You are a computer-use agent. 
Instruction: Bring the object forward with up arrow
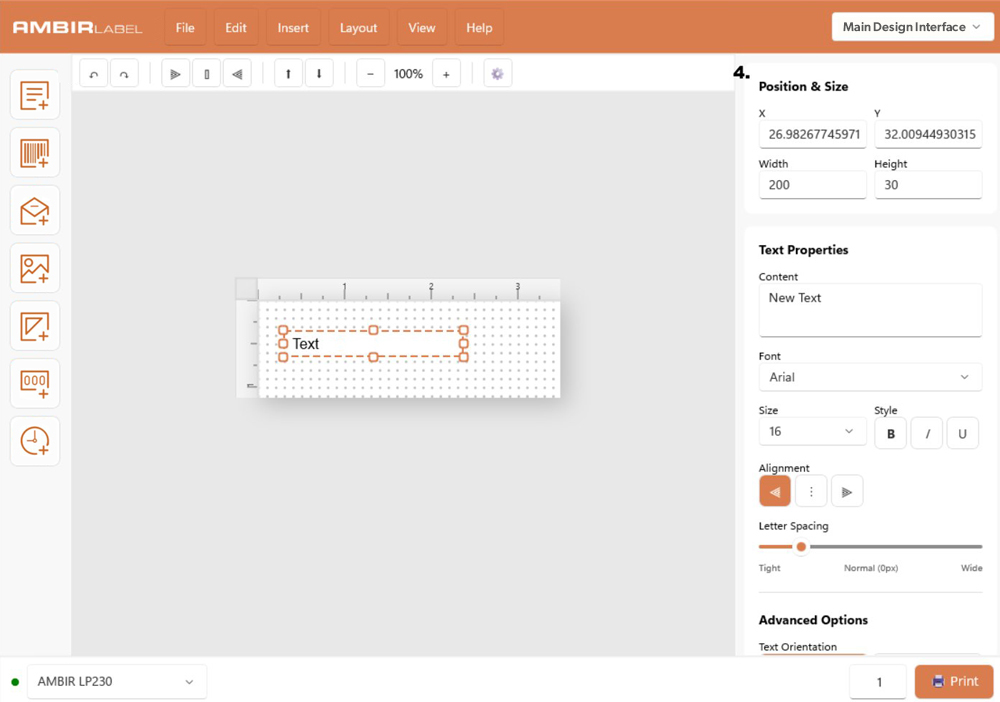[x=288, y=74]
